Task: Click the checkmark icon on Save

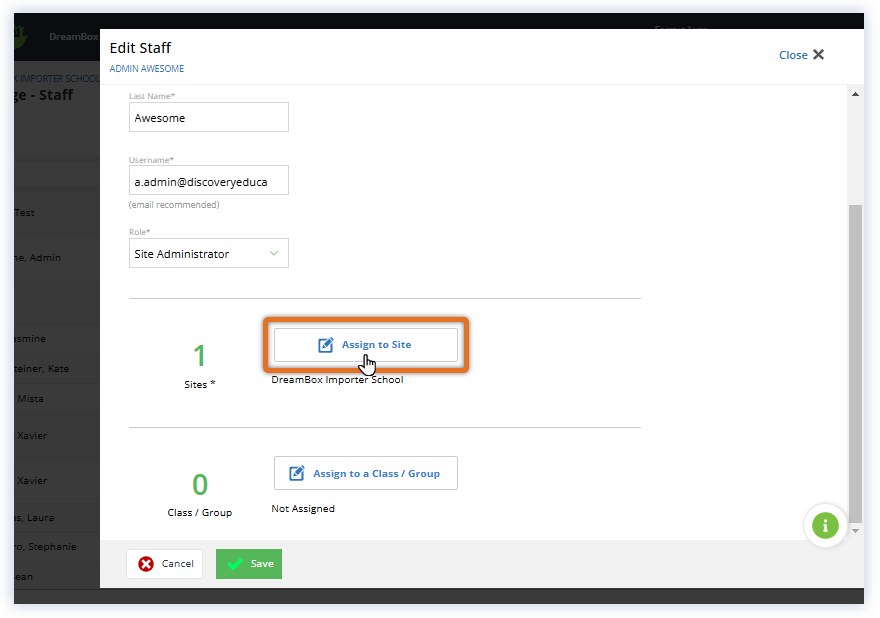Action: pos(235,564)
